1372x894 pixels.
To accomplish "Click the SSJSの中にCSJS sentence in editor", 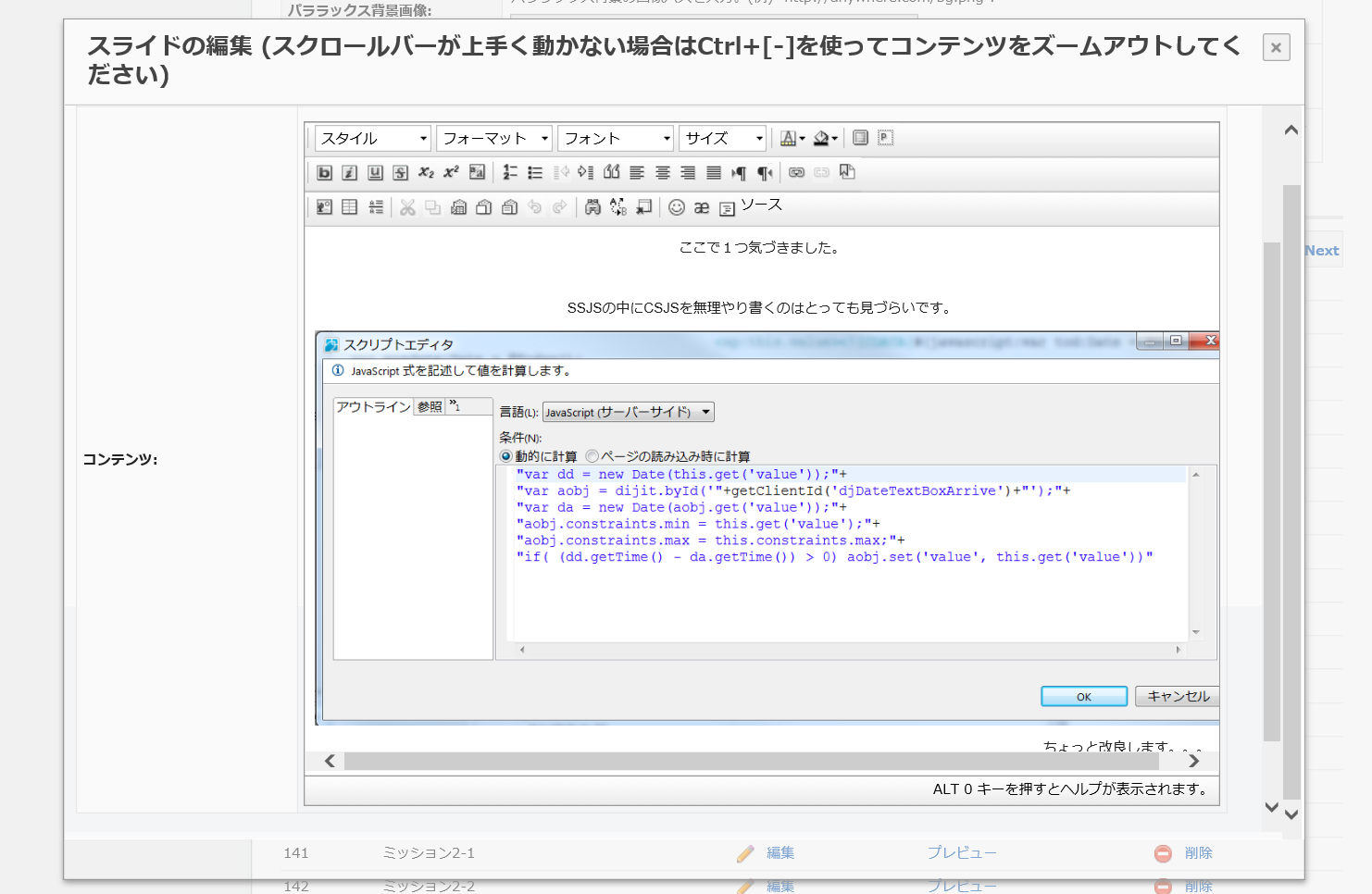I will click(x=759, y=308).
